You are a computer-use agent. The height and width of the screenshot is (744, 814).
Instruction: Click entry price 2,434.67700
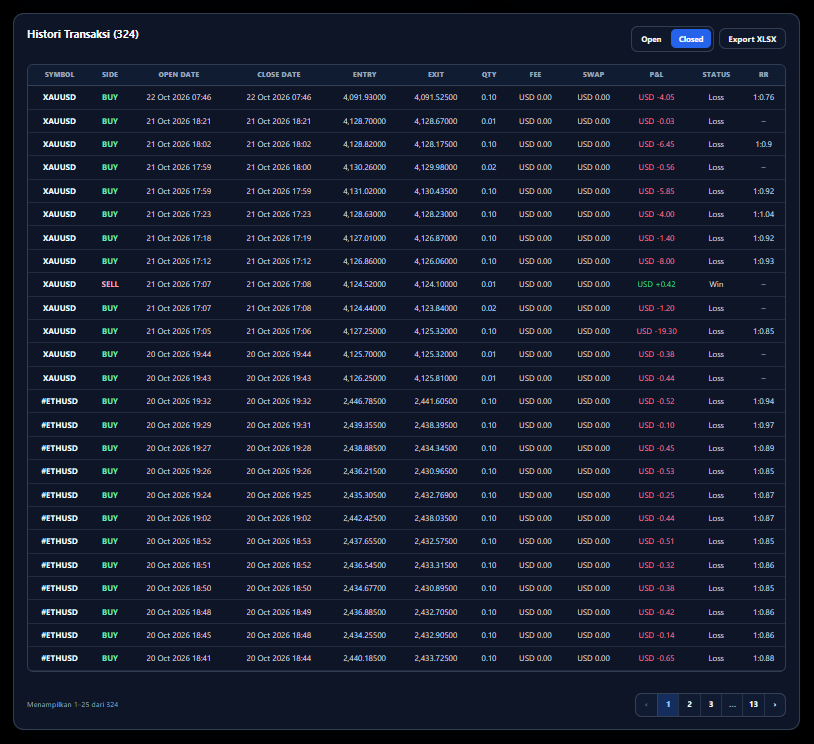364,588
